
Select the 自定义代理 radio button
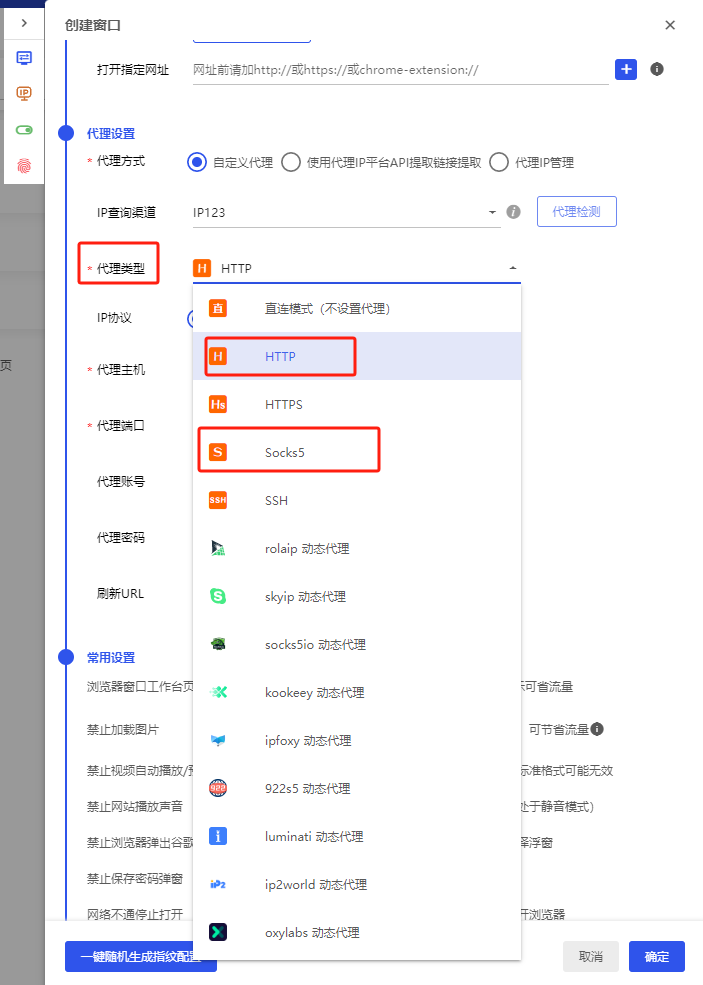click(x=197, y=163)
